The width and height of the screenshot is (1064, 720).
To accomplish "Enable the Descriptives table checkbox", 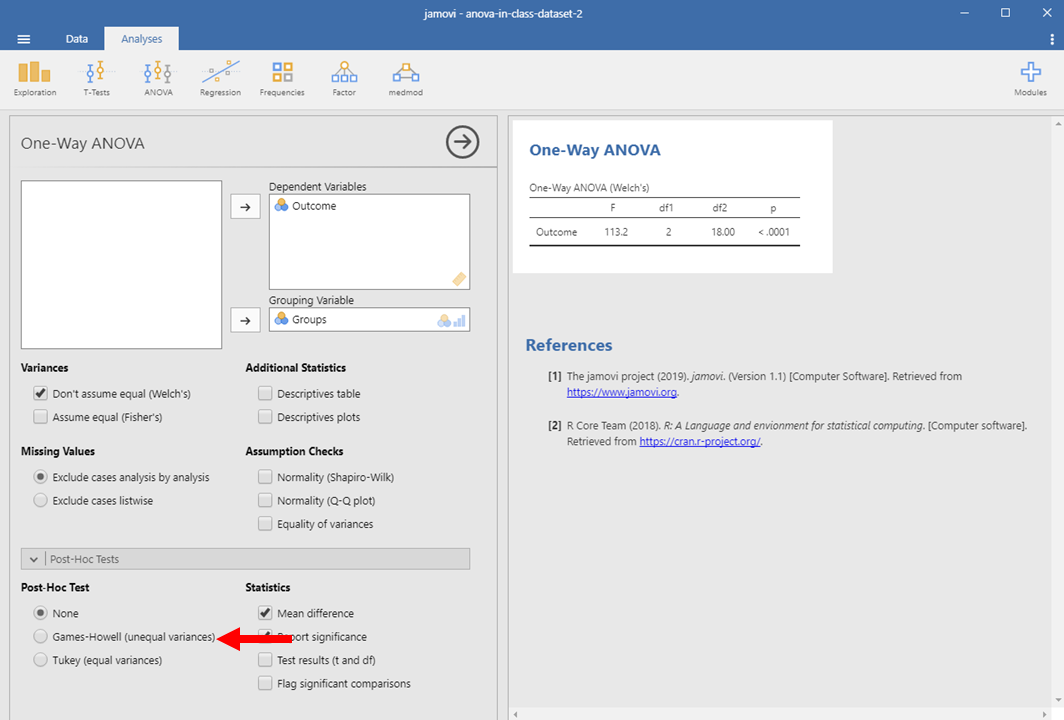I will (x=265, y=394).
